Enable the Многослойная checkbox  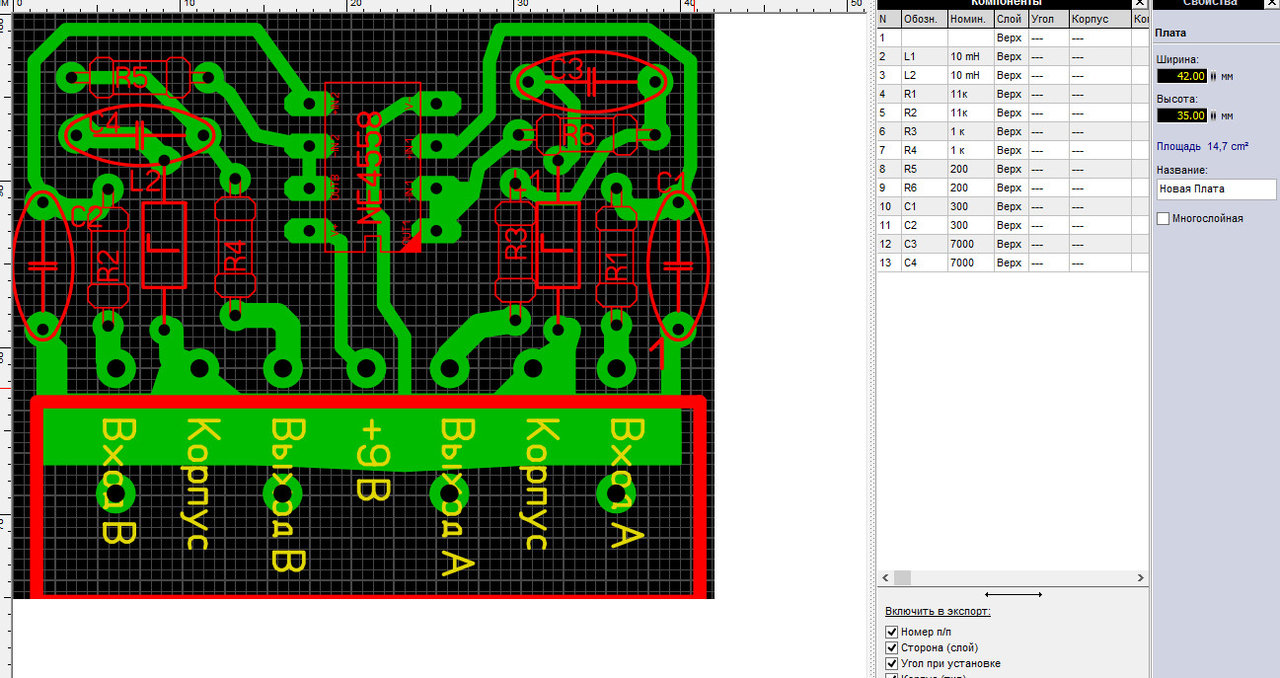coord(1163,218)
